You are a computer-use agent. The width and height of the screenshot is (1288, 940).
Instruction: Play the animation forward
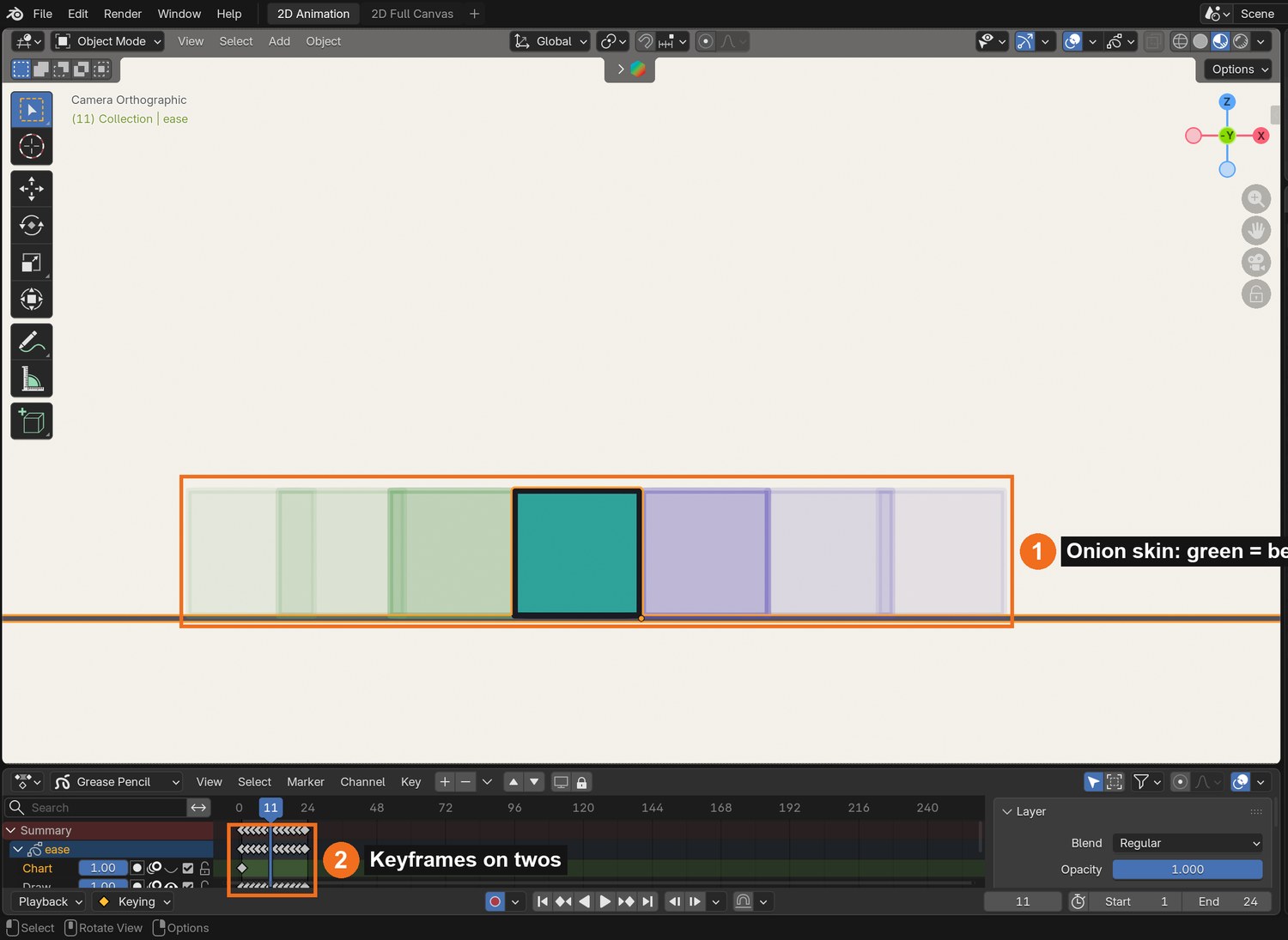(605, 901)
